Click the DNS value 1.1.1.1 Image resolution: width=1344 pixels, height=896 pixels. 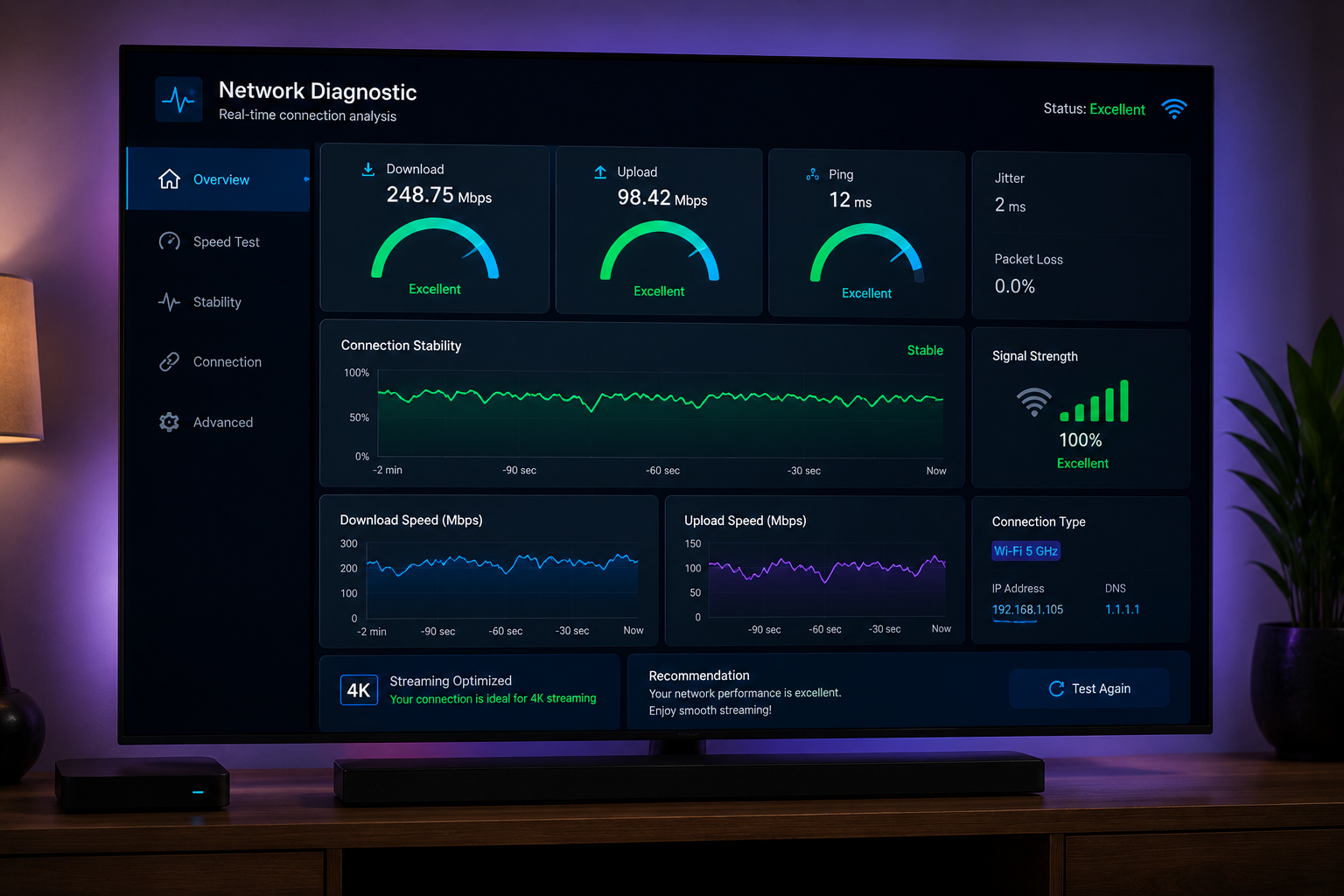[1123, 610]
